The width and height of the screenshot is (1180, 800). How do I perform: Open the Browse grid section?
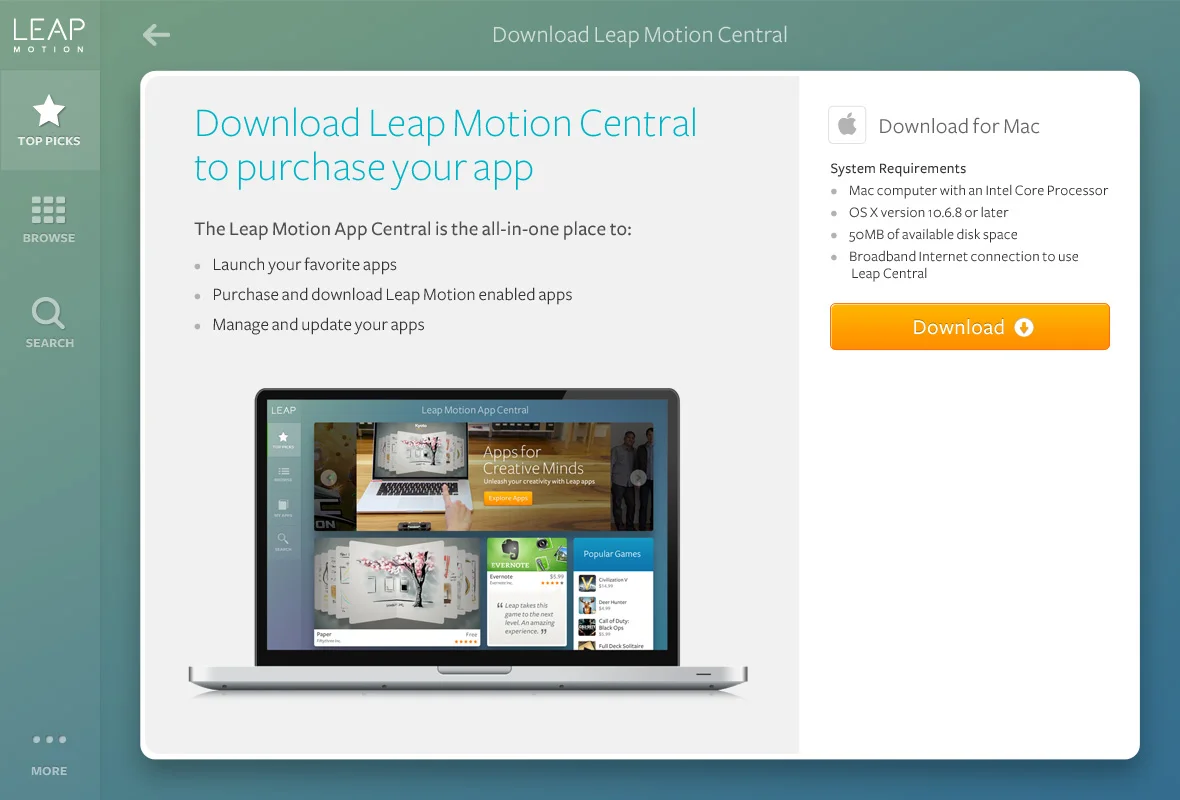coord(49,220)
